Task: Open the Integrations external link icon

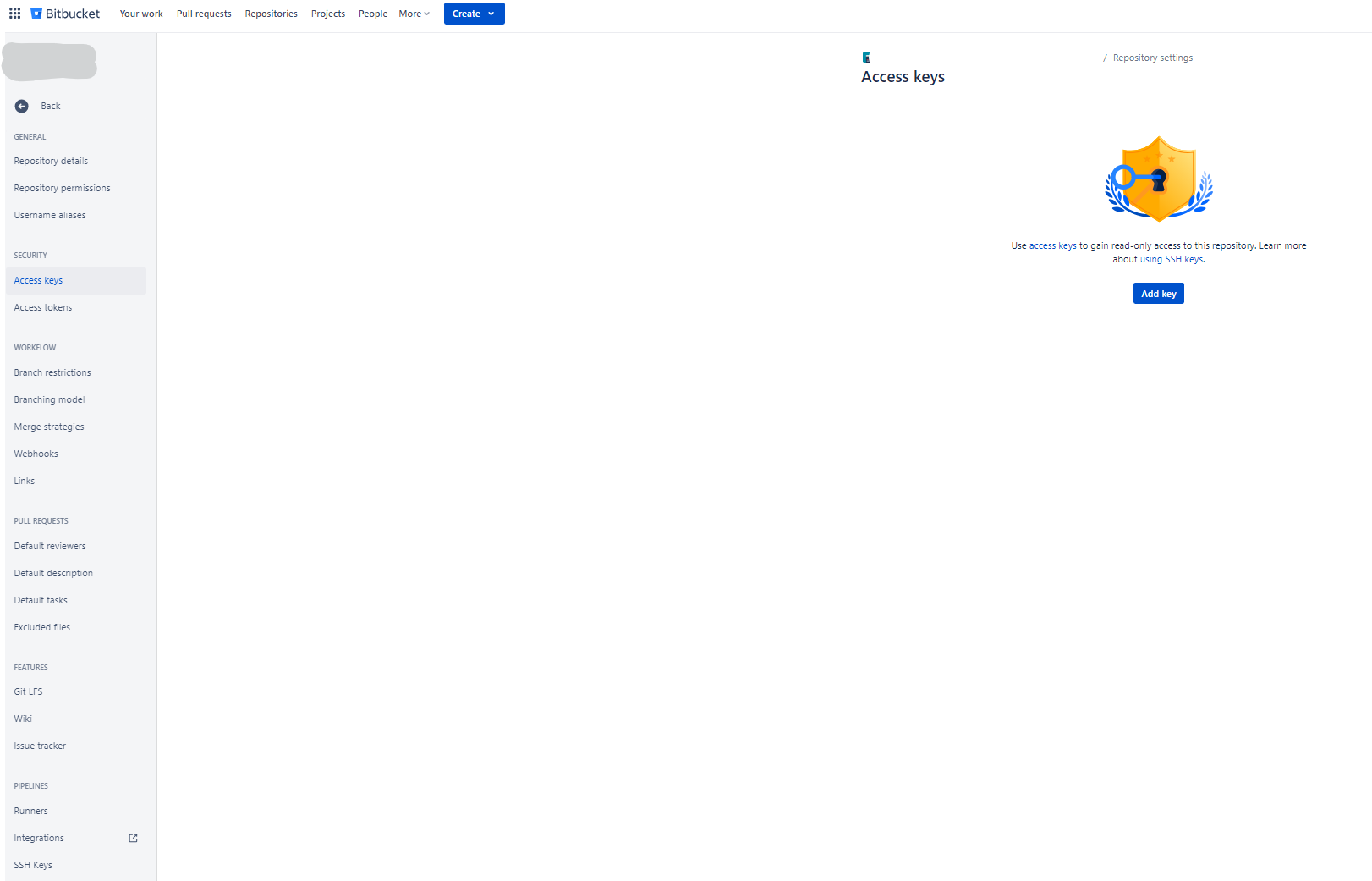Action: click(133, 838)
